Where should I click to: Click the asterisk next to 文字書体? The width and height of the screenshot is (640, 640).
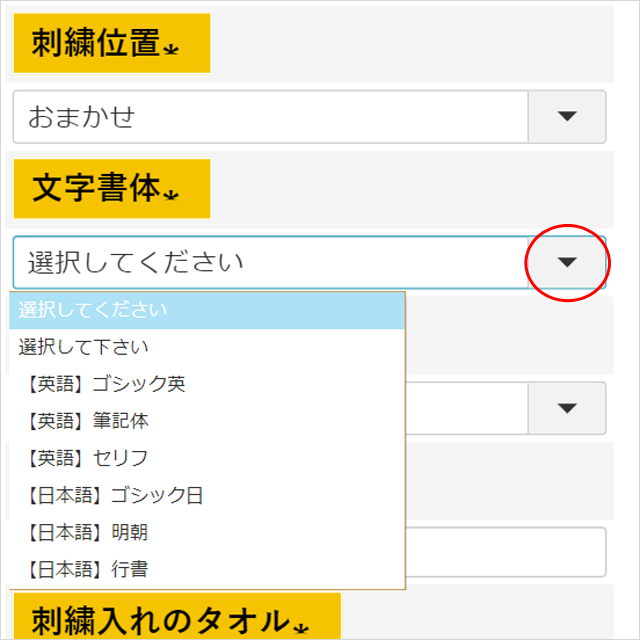(x=171, y=195)
